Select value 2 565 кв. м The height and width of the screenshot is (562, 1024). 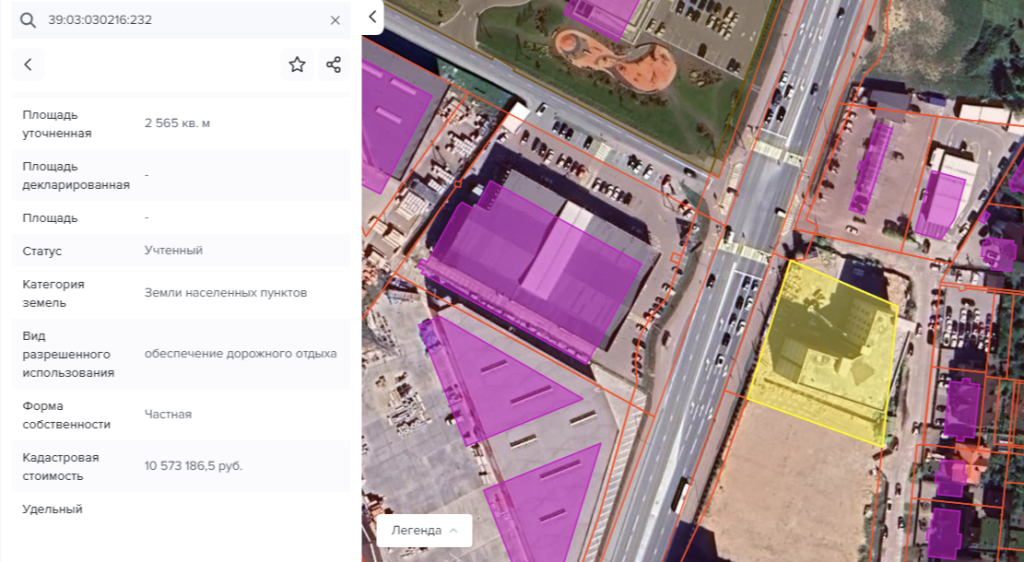(x=177, y=123)
